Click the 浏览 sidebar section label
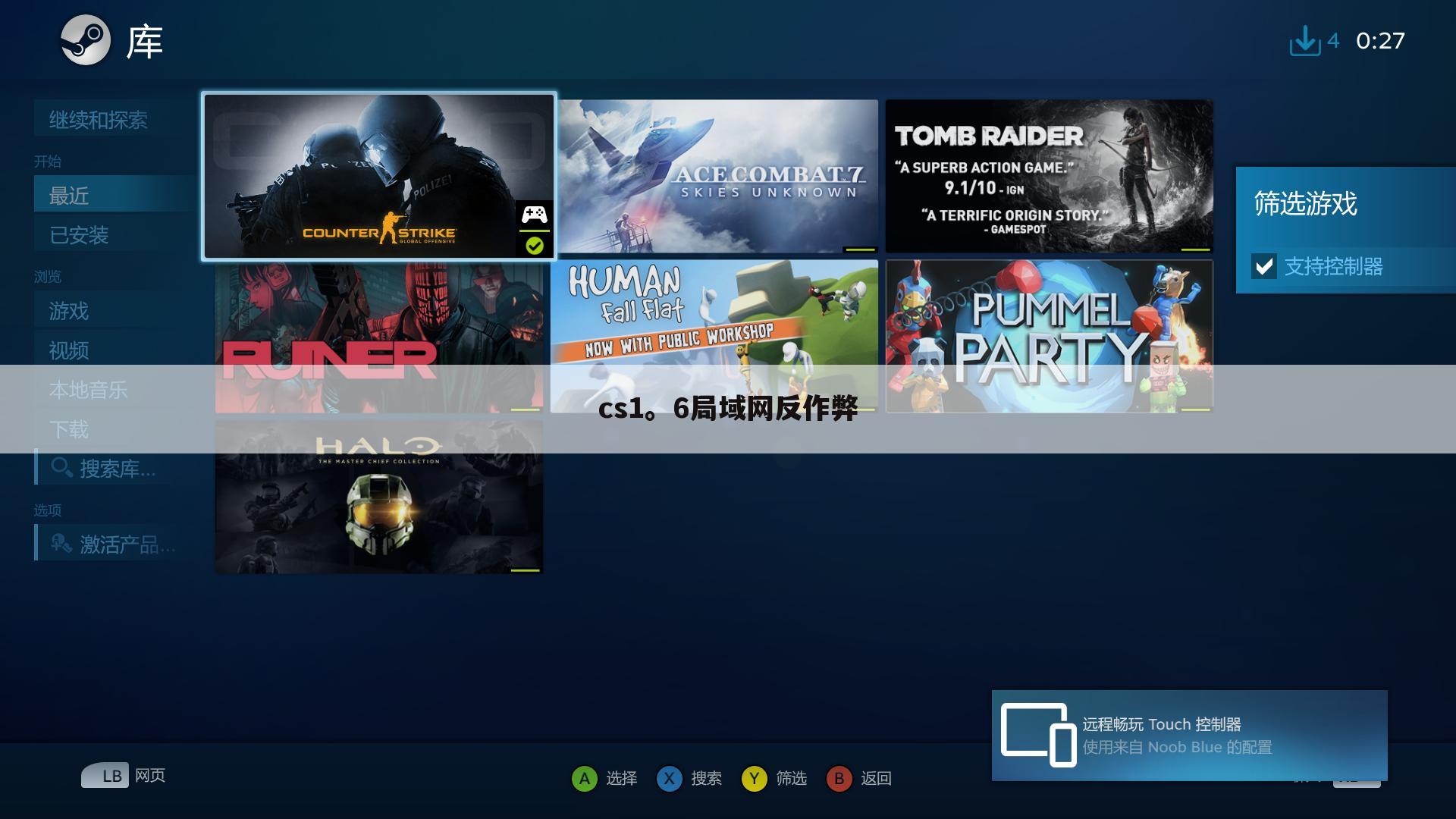The width and height of the screenshot is (1456, 819). (47, 277)
